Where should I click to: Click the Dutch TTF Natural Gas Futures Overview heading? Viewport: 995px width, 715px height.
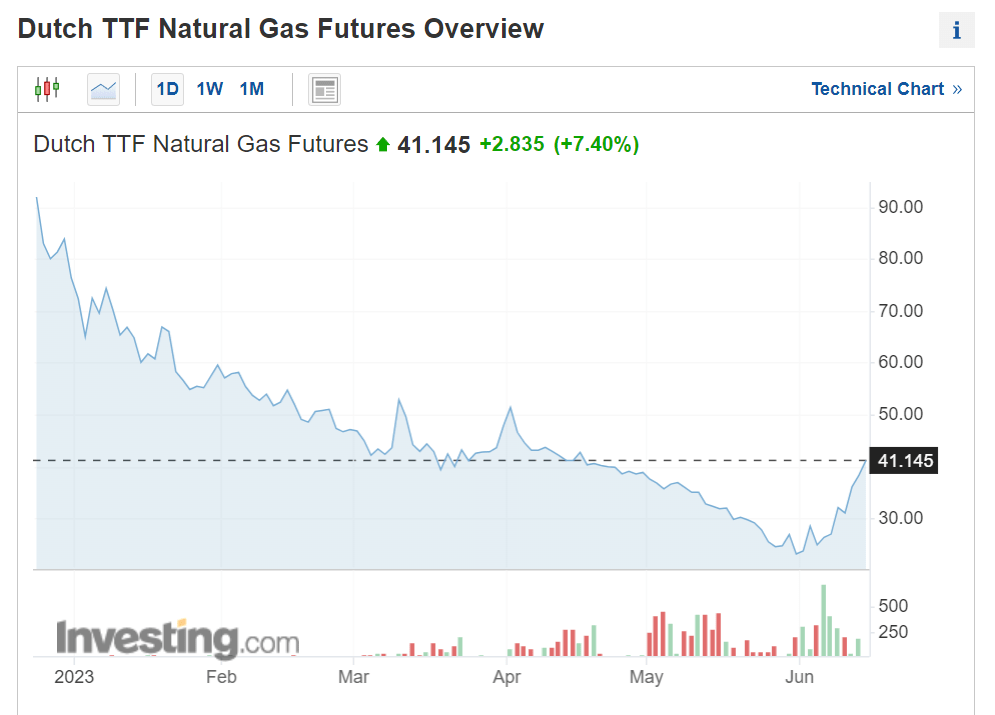click(281, 29)
